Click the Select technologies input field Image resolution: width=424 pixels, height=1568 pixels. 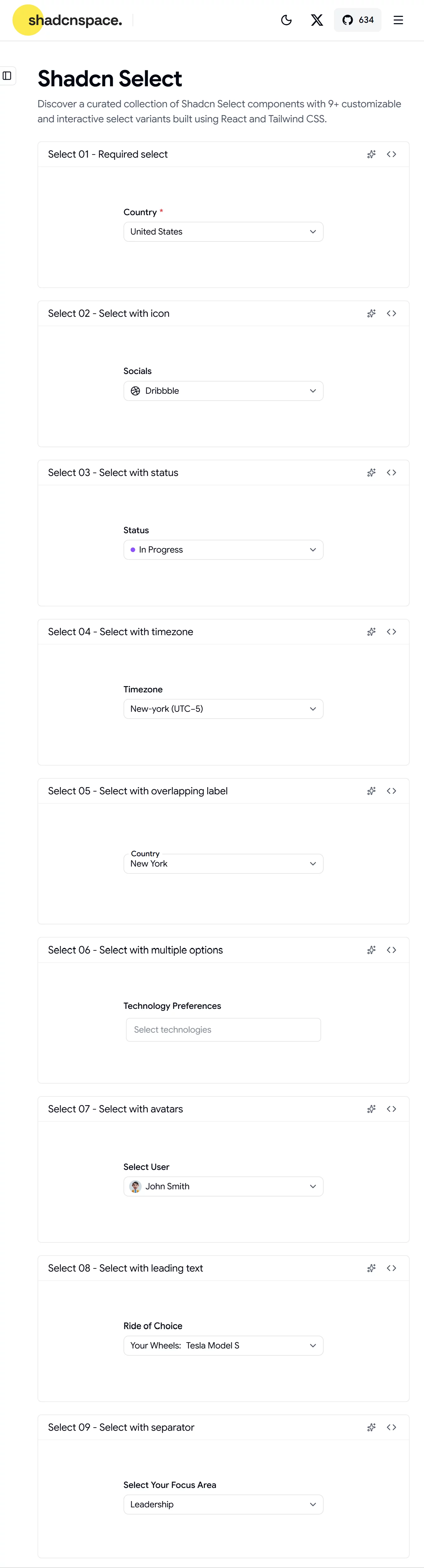(x=223, y=1030)
